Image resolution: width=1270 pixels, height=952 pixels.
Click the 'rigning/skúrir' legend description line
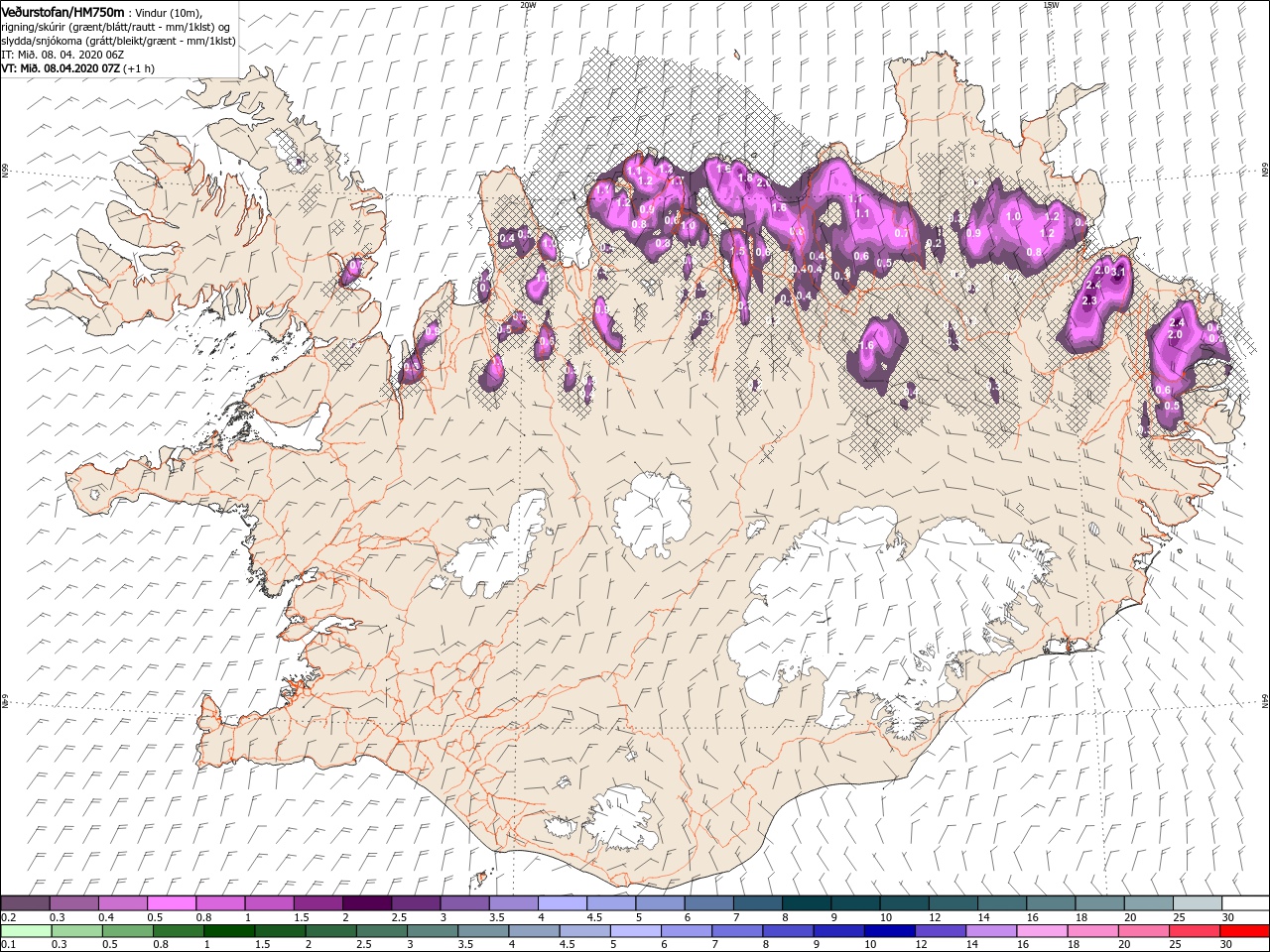(115, 26)
